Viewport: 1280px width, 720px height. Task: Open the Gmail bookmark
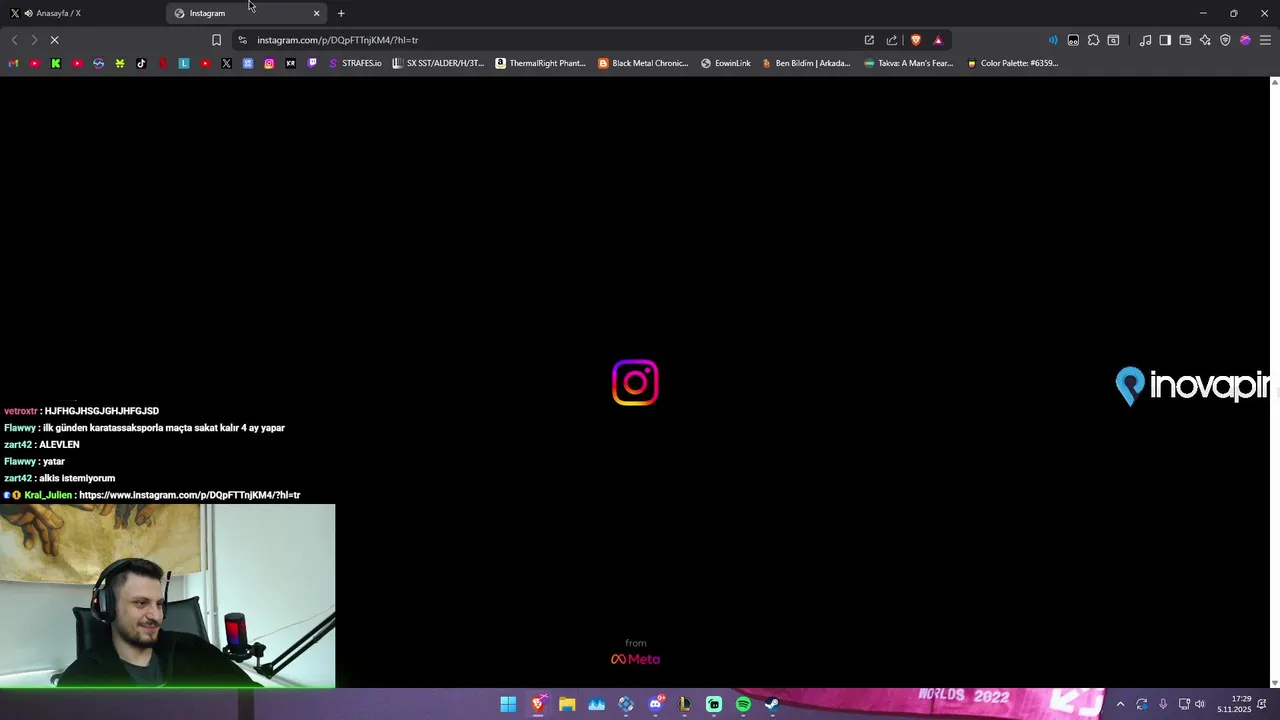point(13,63)
